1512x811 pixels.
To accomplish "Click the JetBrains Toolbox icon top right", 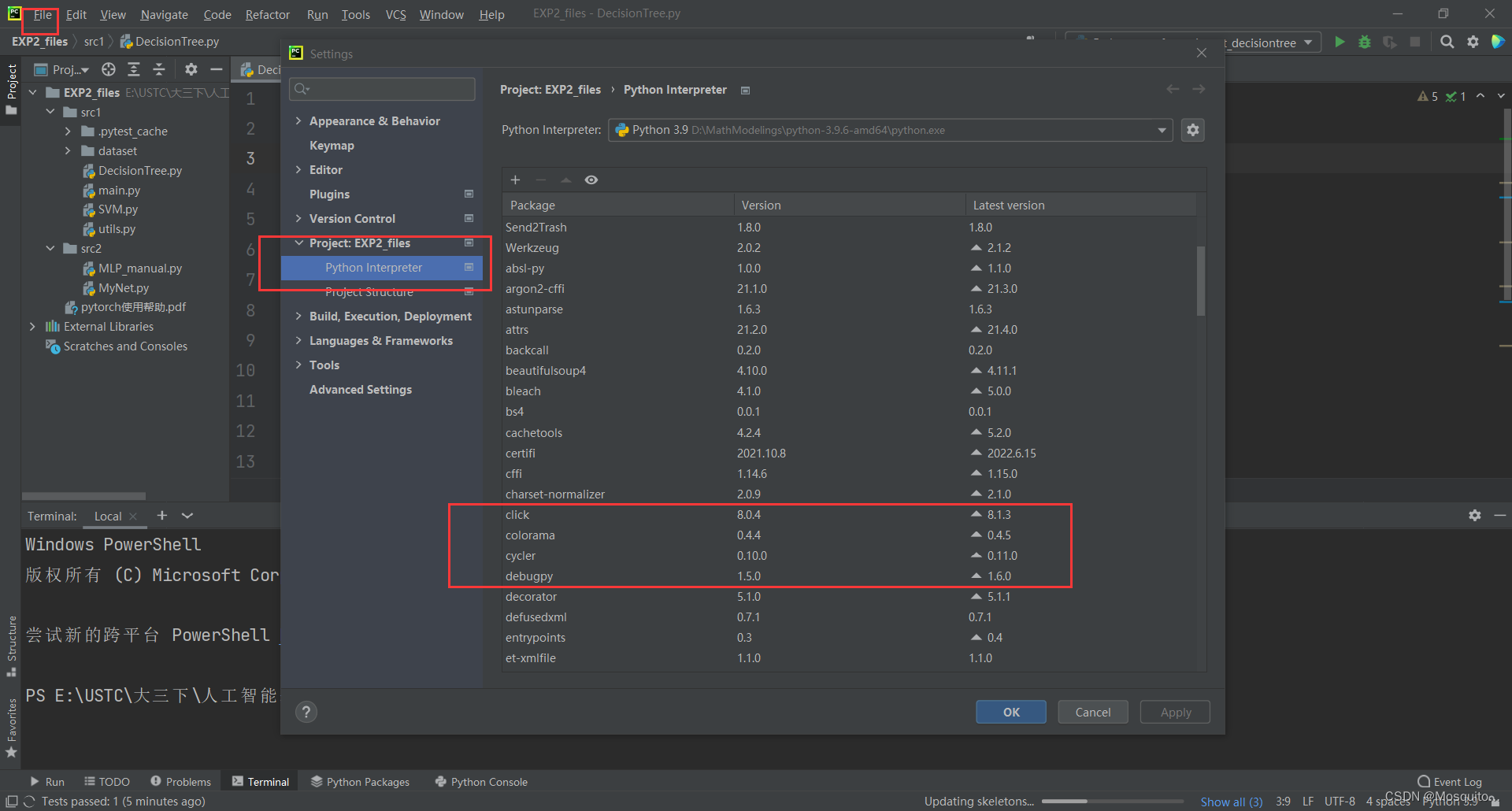I will tap(1498, 42).
